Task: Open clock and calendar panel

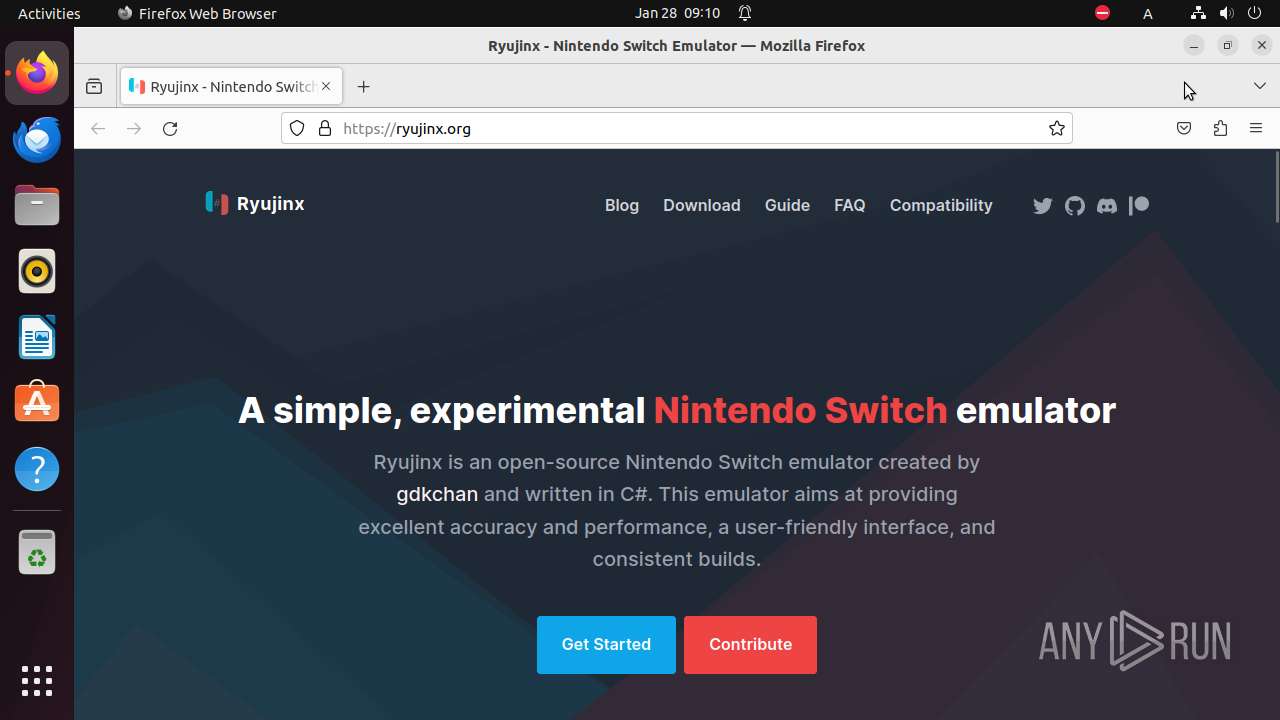Action: coord(677,13)
